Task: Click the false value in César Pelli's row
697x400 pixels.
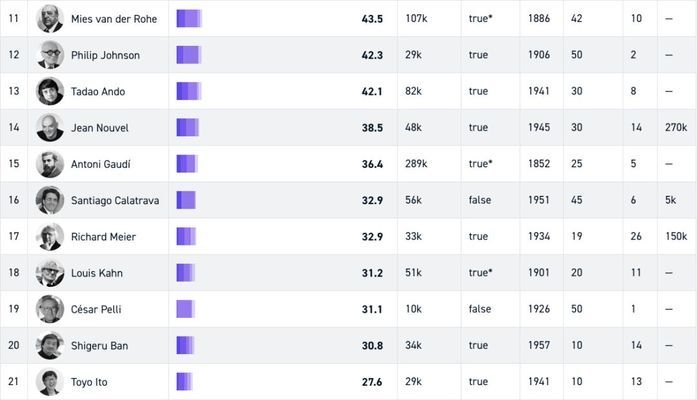Action: pyautogui.click(x=480, y=309)
